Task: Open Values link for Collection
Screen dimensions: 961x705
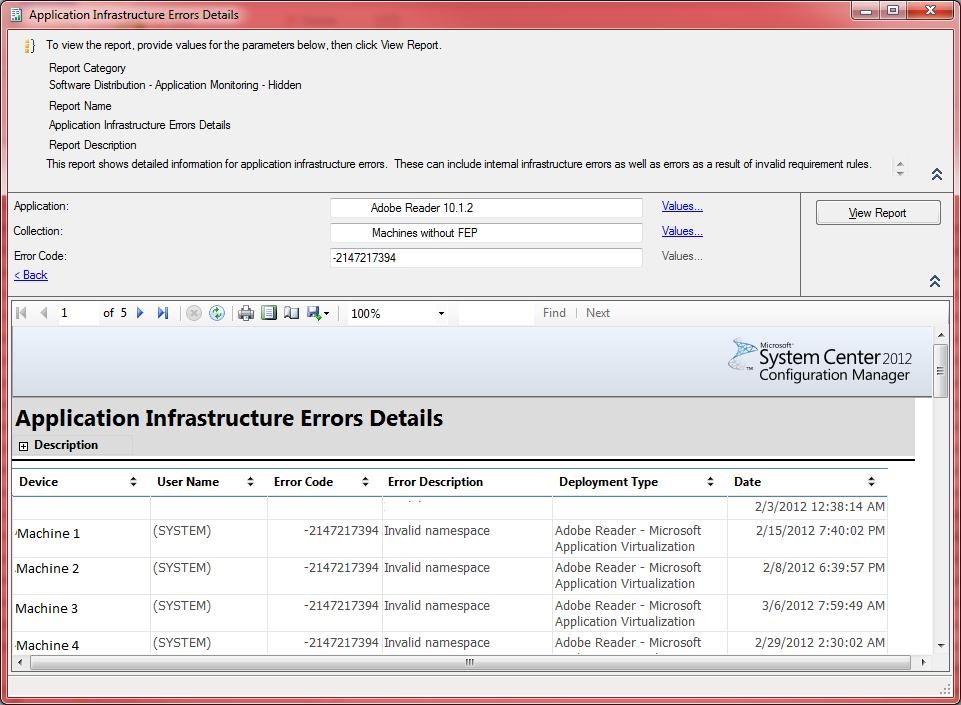Action: tap(682, 231)
